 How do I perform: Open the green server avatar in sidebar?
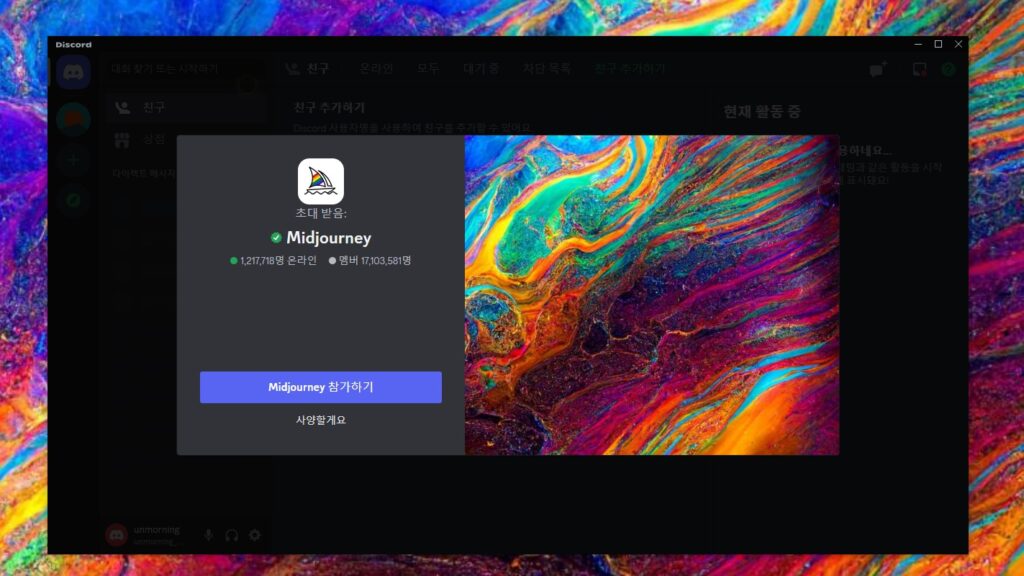(x=73, y=119)
